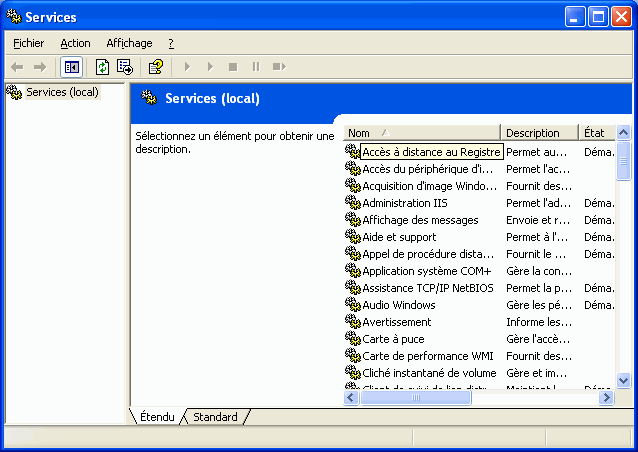The width and height of the screenshot is (638, 452).
Task: Click the vertical scrollbar down arrow
Action: click(x=623, y=380)
